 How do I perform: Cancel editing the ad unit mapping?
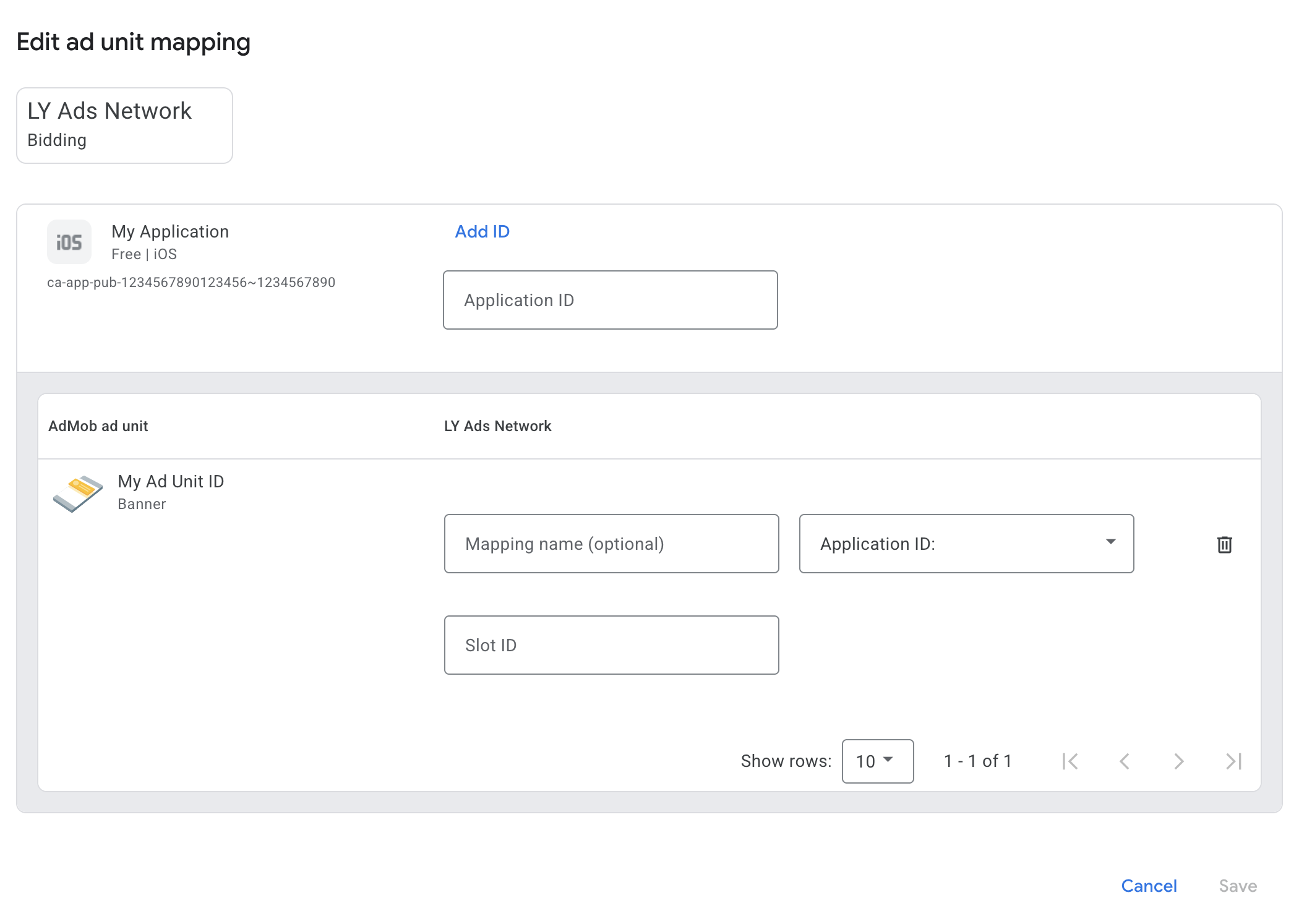pyautogui.click(x=1149, y=886)
